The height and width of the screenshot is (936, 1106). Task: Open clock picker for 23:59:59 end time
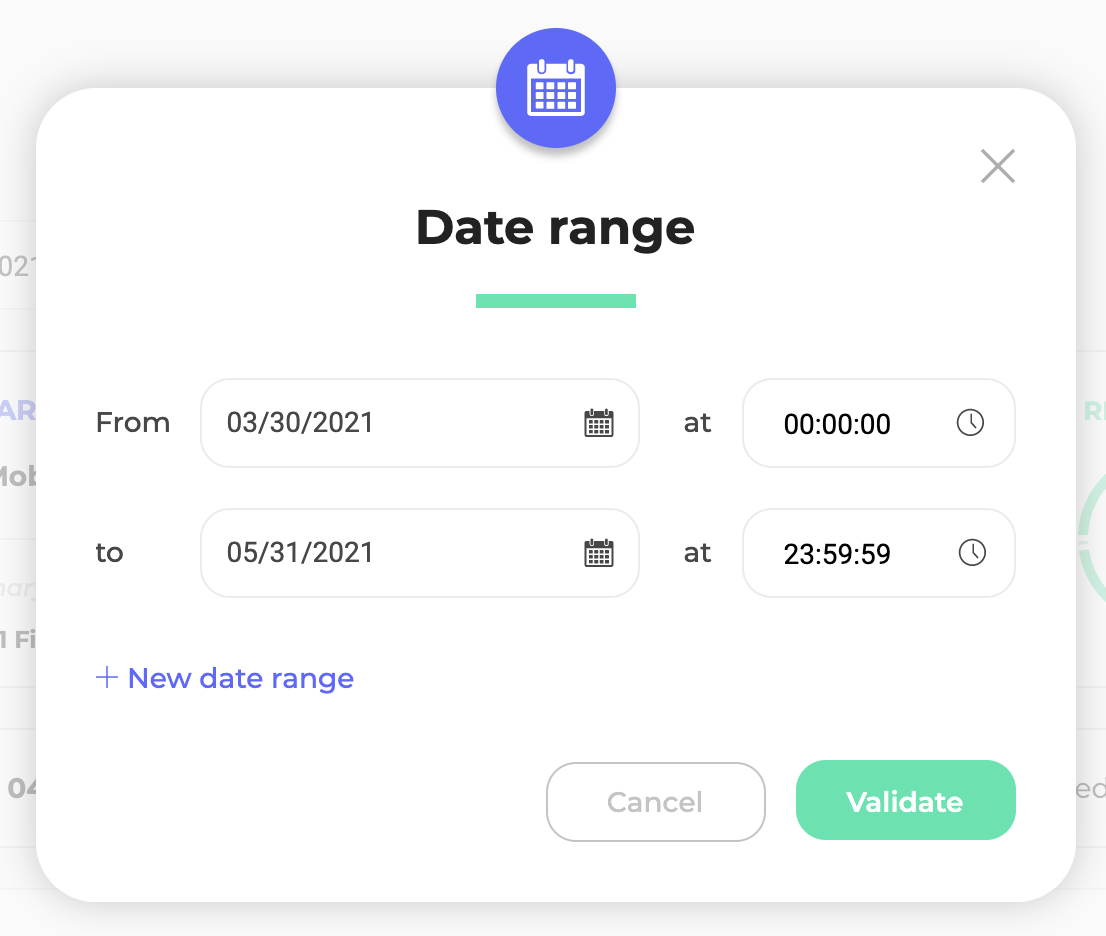click(x=972, y=552)
